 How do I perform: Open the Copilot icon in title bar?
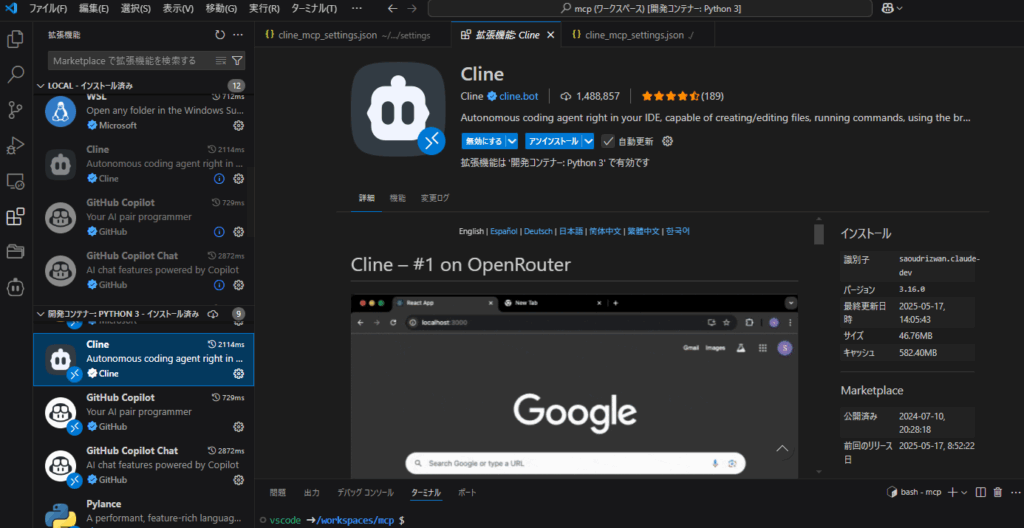tap(888, 8)
